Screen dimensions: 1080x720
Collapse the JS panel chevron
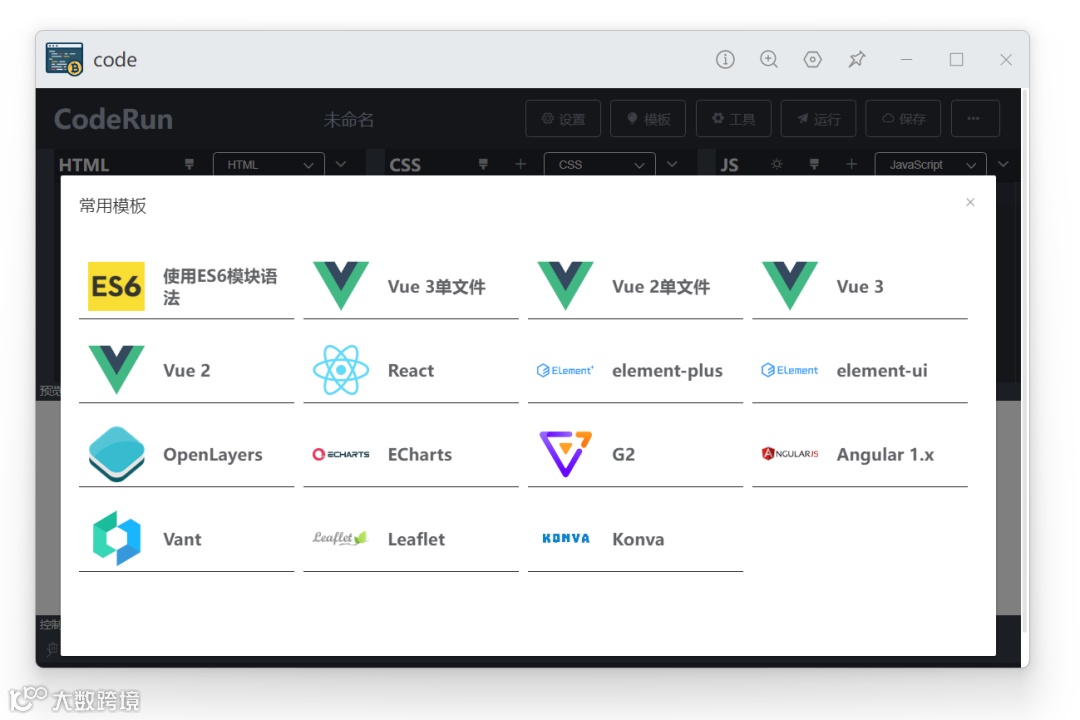point(1004,164)
